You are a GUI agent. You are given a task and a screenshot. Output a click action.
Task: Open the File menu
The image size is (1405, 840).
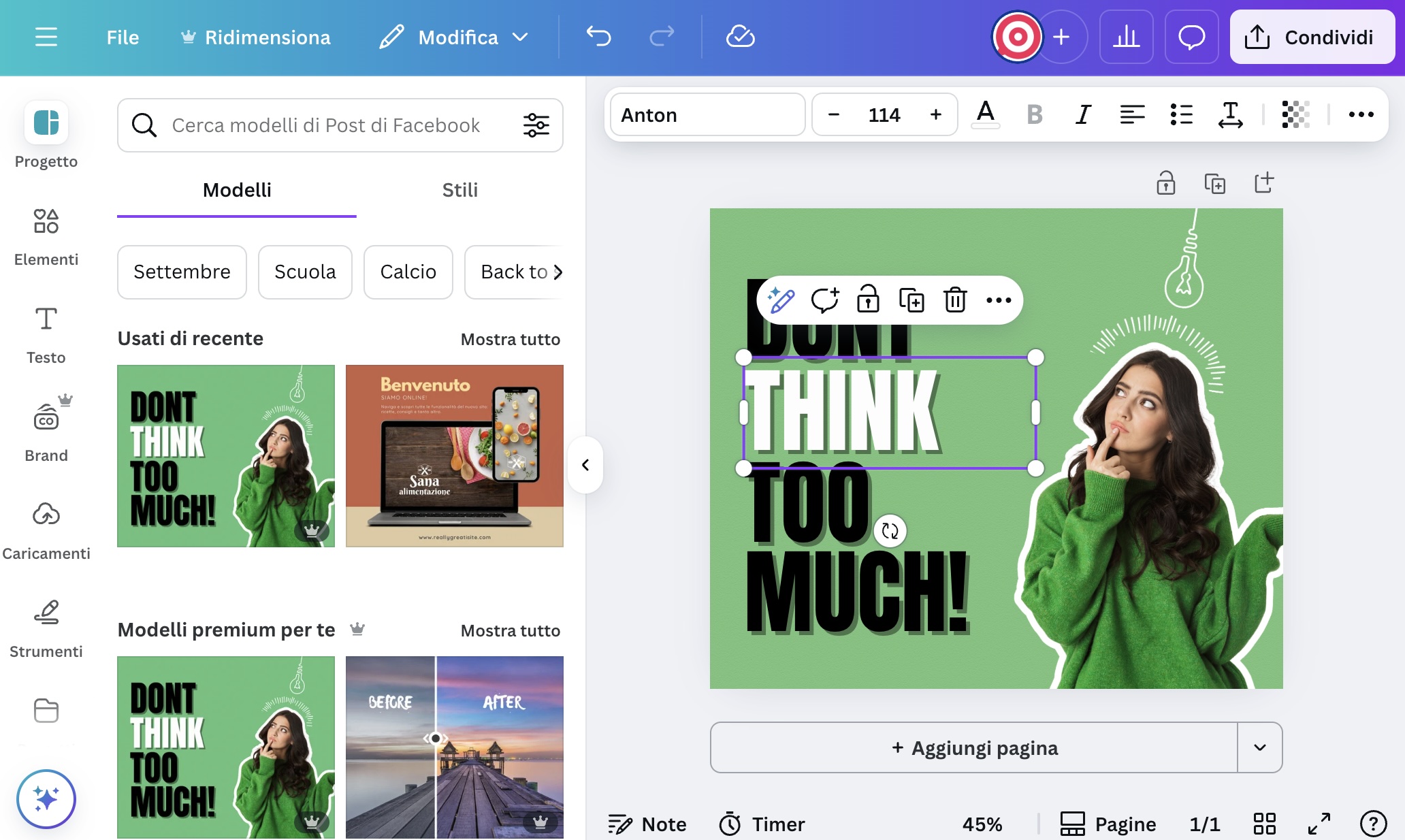[x=123, y=37]
